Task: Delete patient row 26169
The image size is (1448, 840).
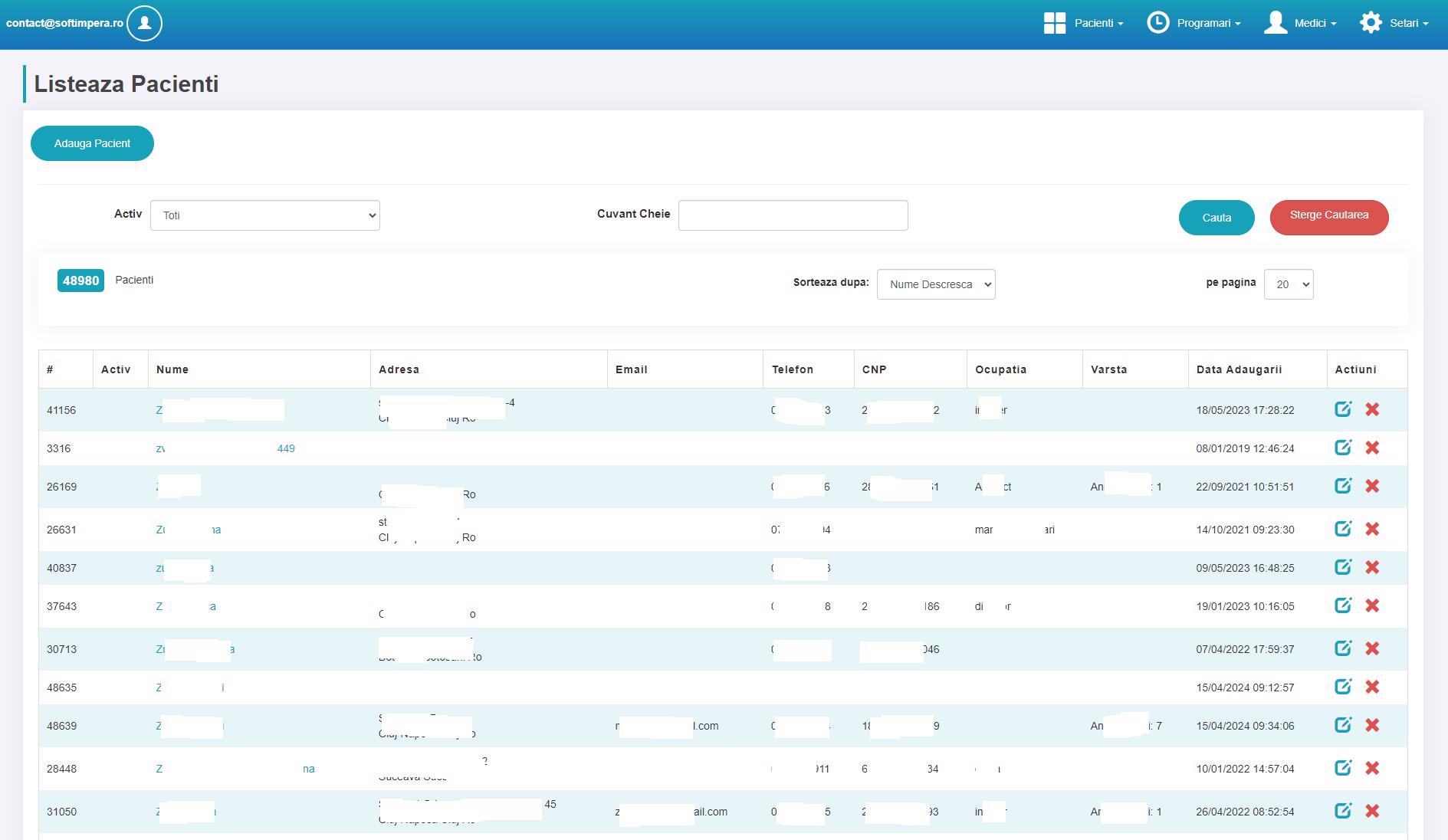Action: click(x=1372, y=486)
